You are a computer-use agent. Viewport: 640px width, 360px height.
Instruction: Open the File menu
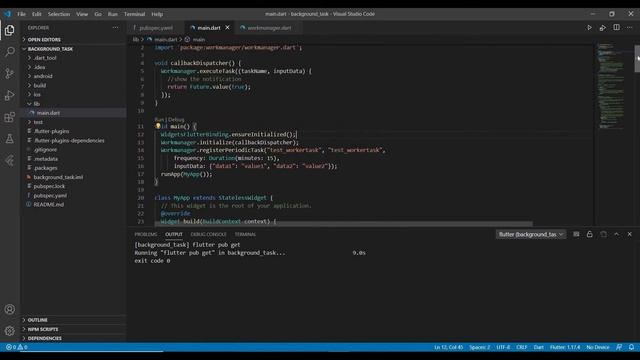[x=21, y=14]
